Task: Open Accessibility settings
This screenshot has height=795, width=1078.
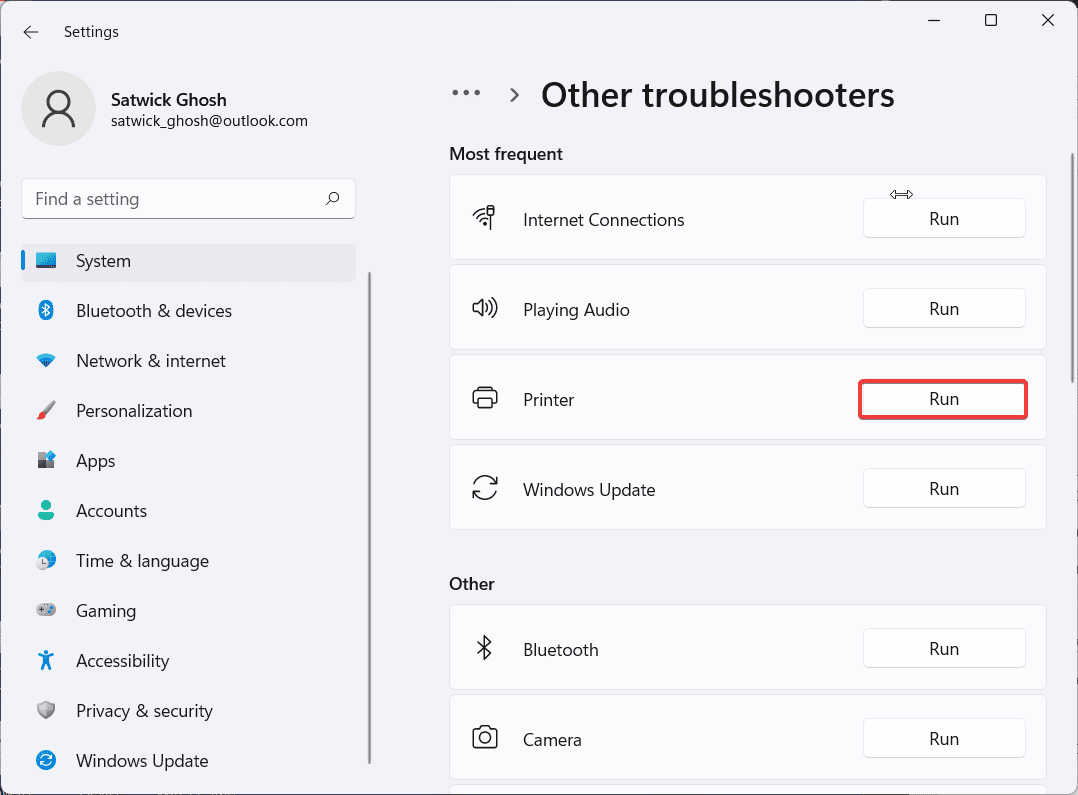Action: click(188, 661)
